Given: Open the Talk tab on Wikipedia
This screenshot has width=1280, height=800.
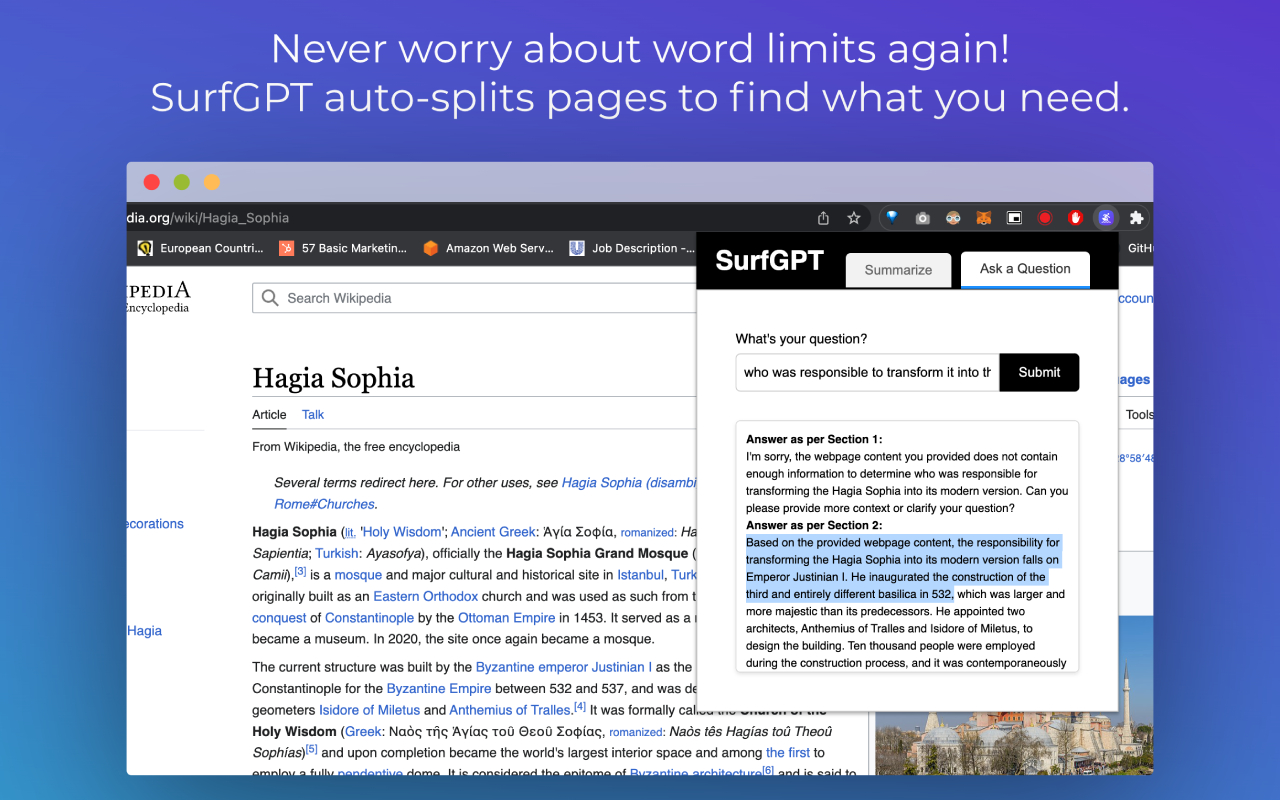Looking at the screenshot, I should point(313,414).
